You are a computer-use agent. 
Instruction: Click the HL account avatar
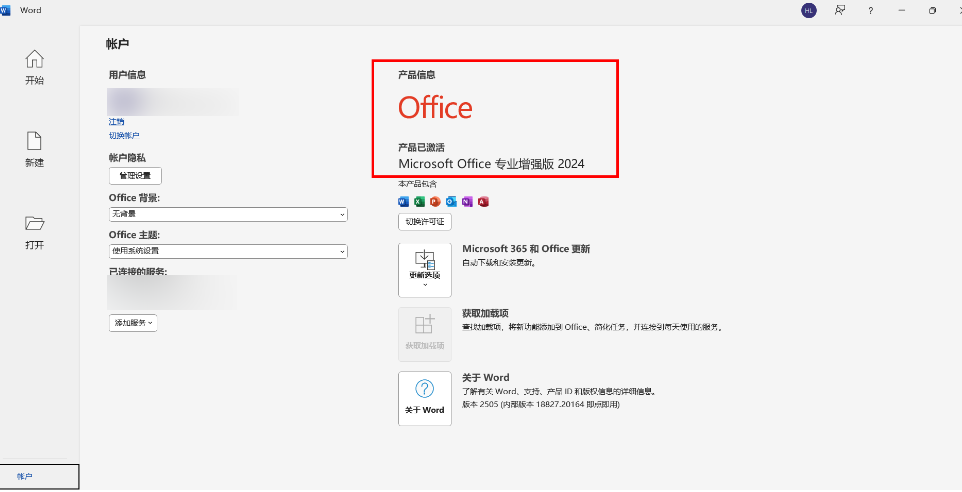tap(809, 10)
